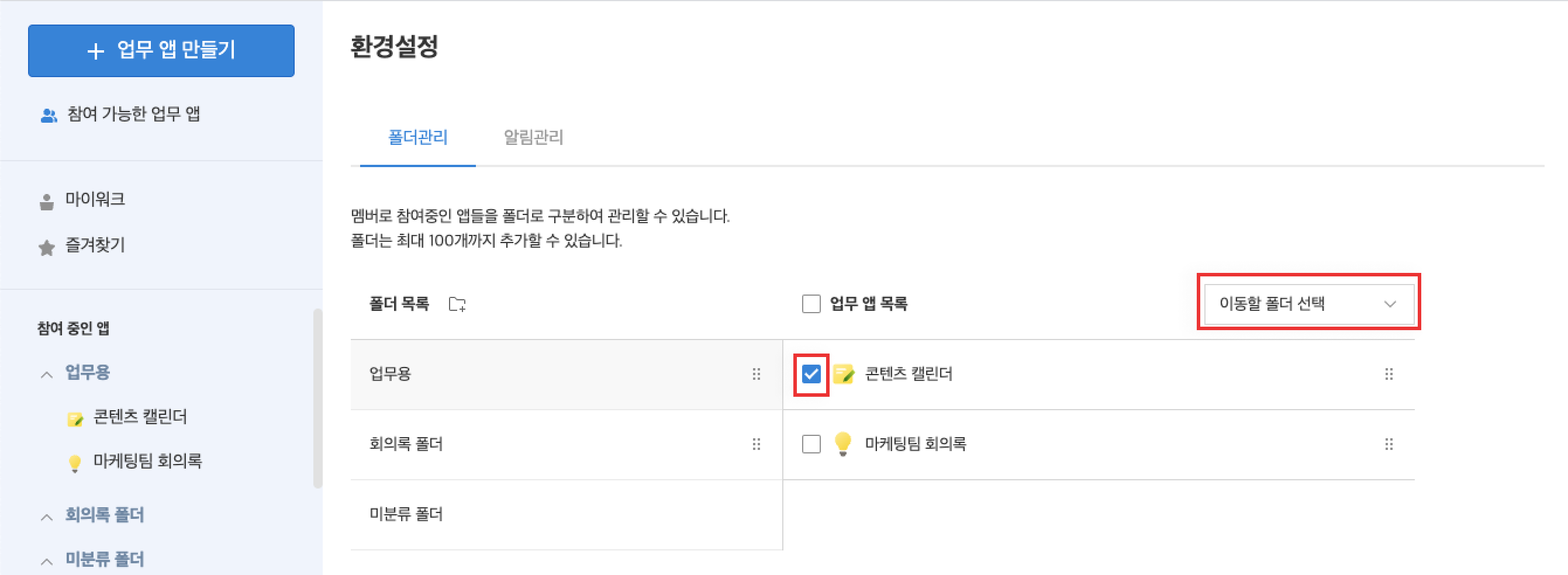Click the 마이워크 person icon in sidebar

tap(46, 201)
